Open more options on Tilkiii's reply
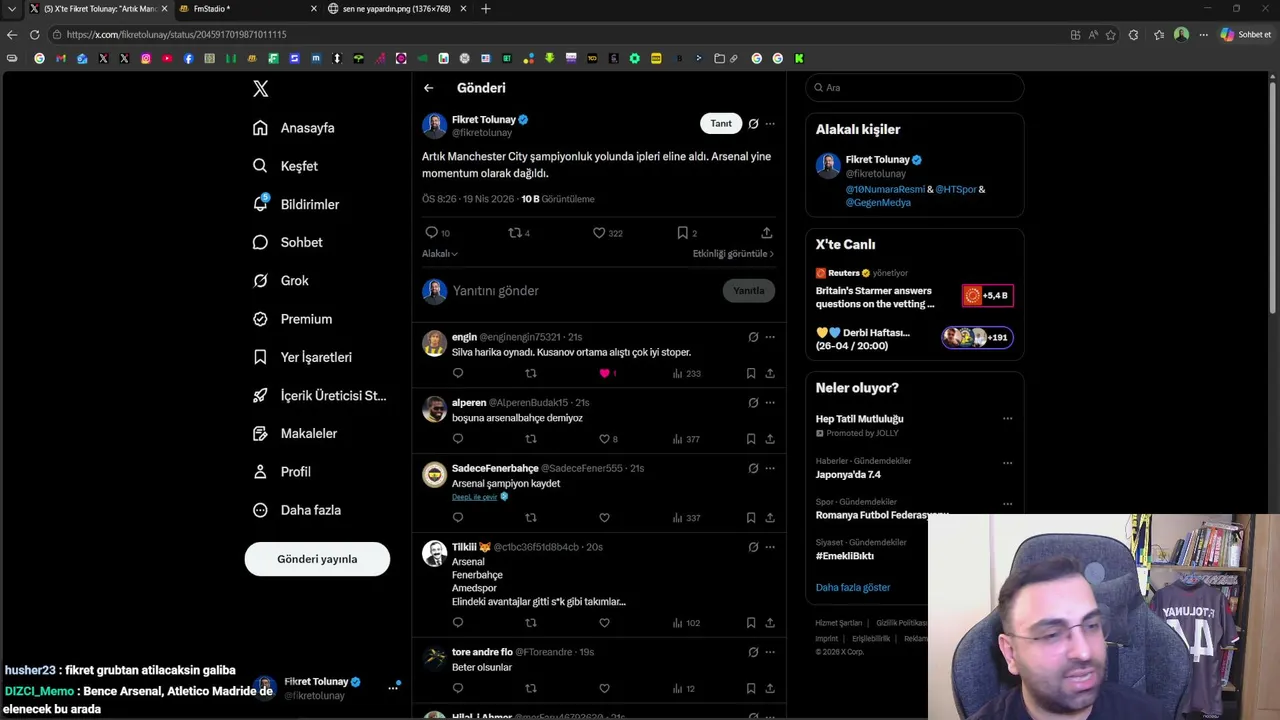 click(x=770, y=547)
